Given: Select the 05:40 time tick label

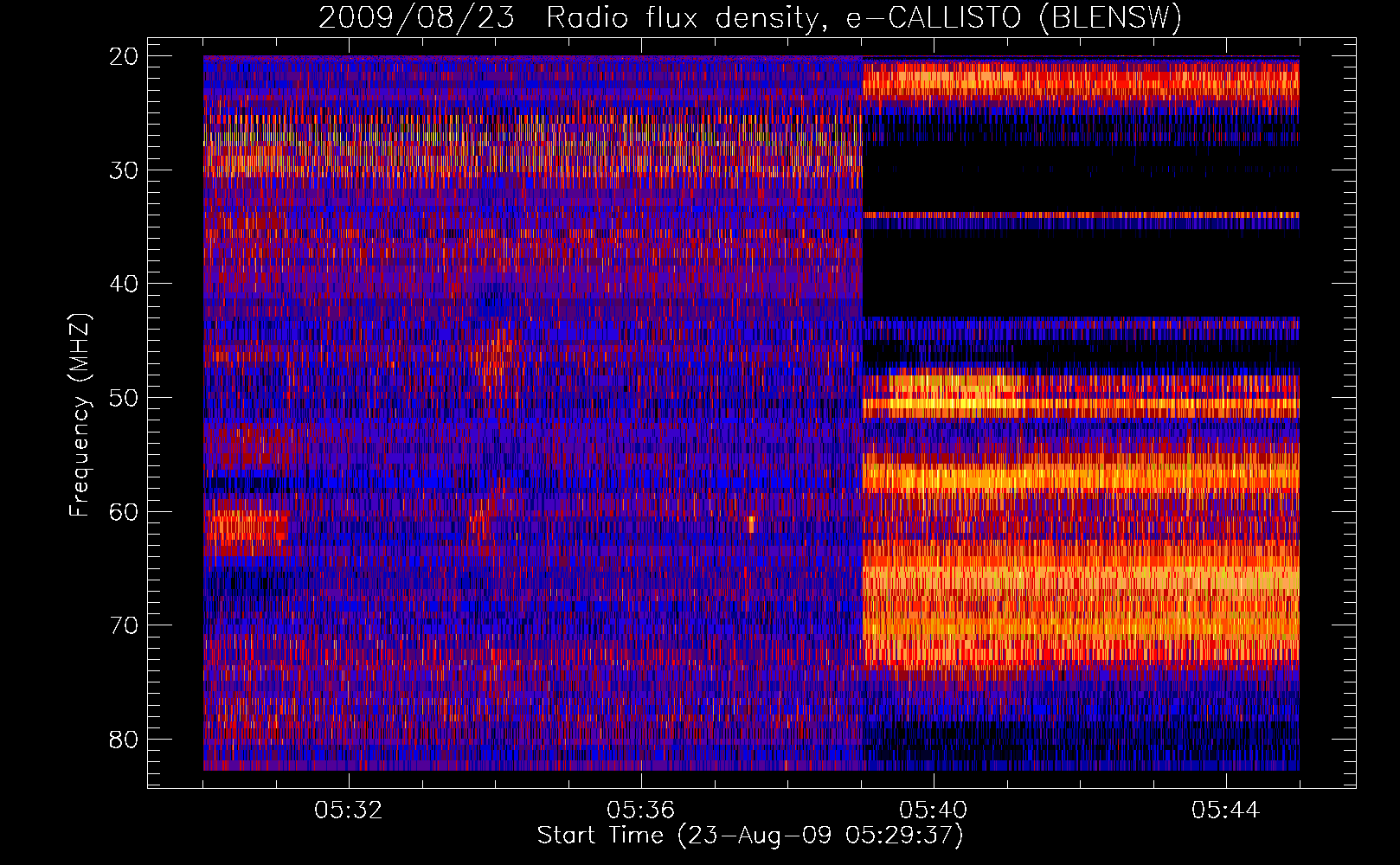Looking at the screenshot, I should coord(934,811).
